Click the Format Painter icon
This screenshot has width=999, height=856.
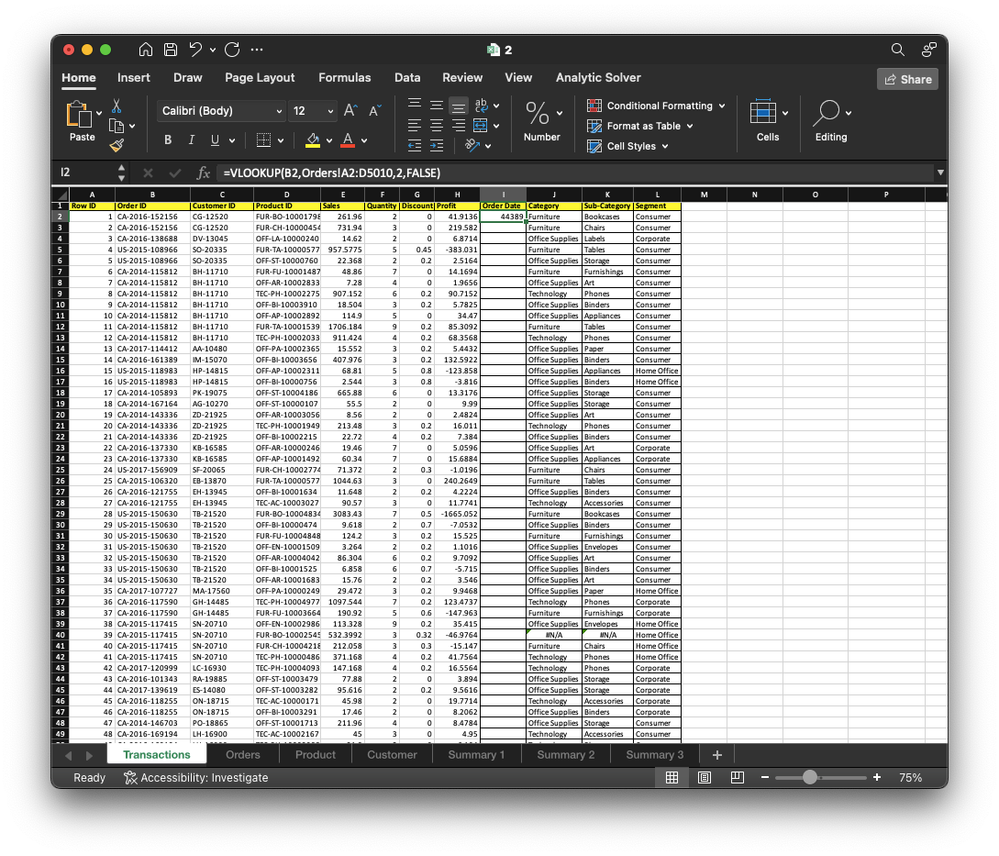(116, 143)
